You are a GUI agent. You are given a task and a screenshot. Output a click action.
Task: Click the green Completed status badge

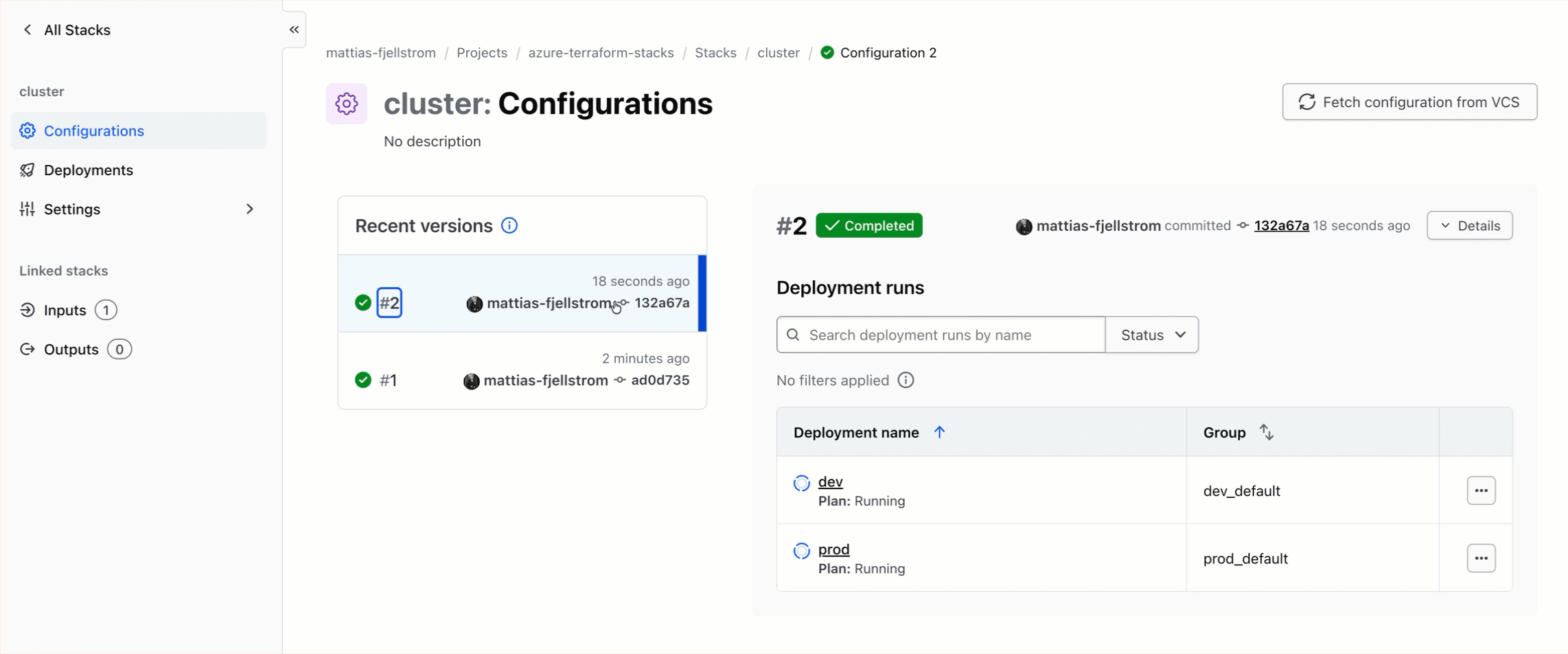click(x=869, y=225)
